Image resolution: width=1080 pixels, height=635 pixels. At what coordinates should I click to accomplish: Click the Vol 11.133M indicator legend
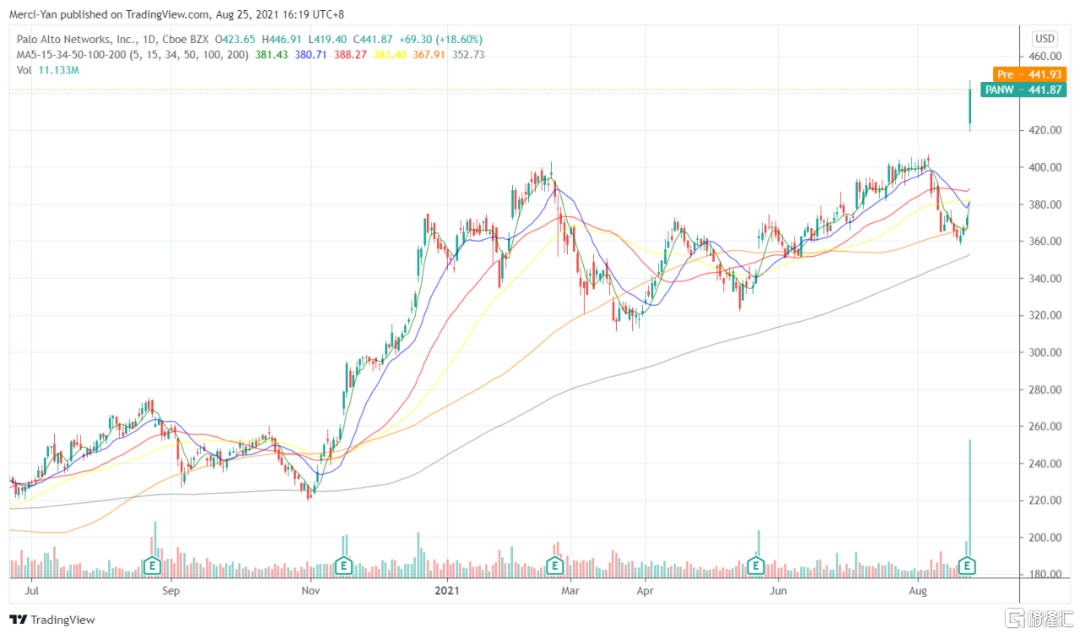click(49, 70)
